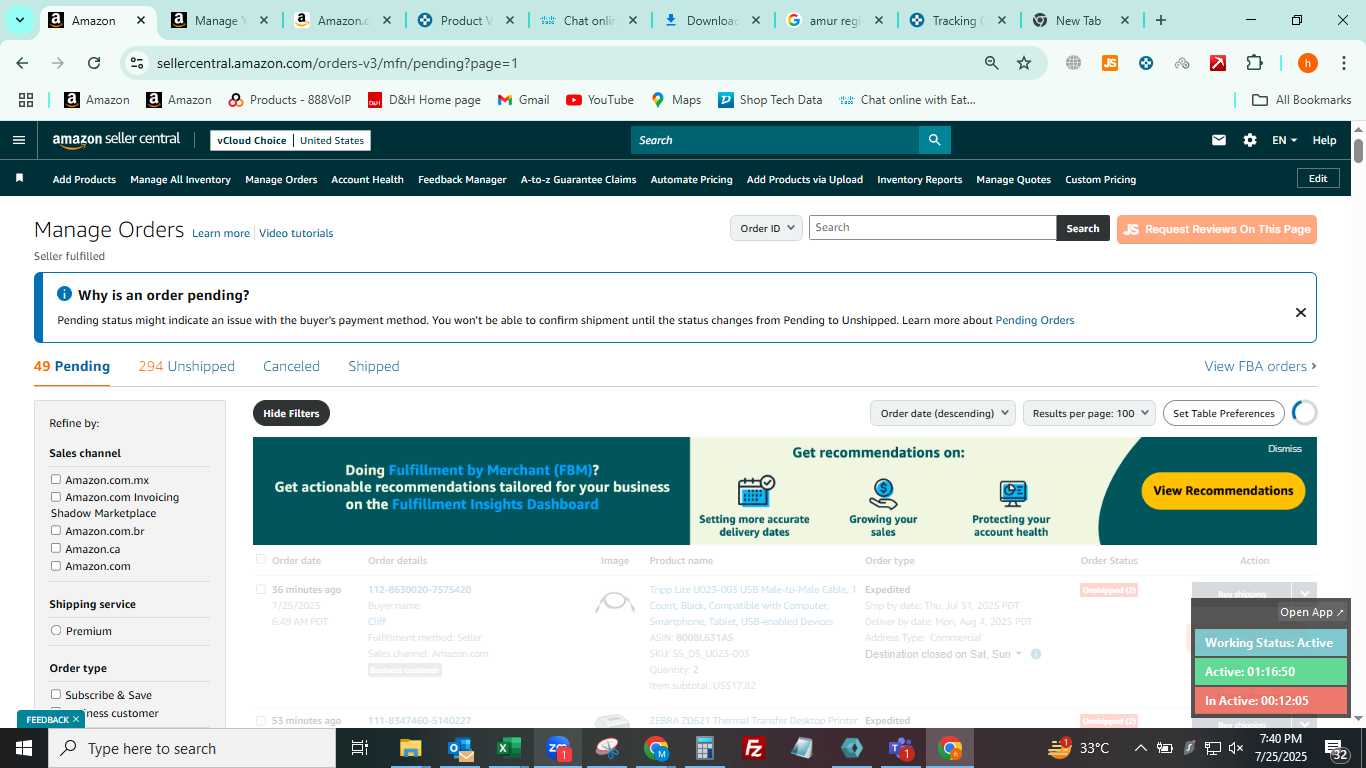Click the page vertical scrollbar thumb
1366x768 pixels.
point(1358,150)
